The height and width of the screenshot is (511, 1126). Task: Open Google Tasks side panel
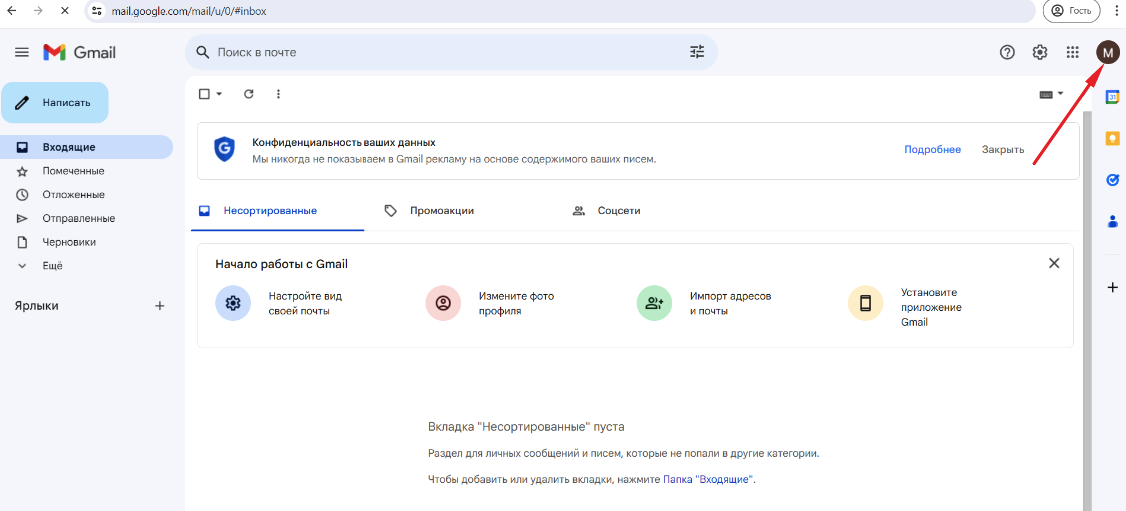tap(1112, 179)
